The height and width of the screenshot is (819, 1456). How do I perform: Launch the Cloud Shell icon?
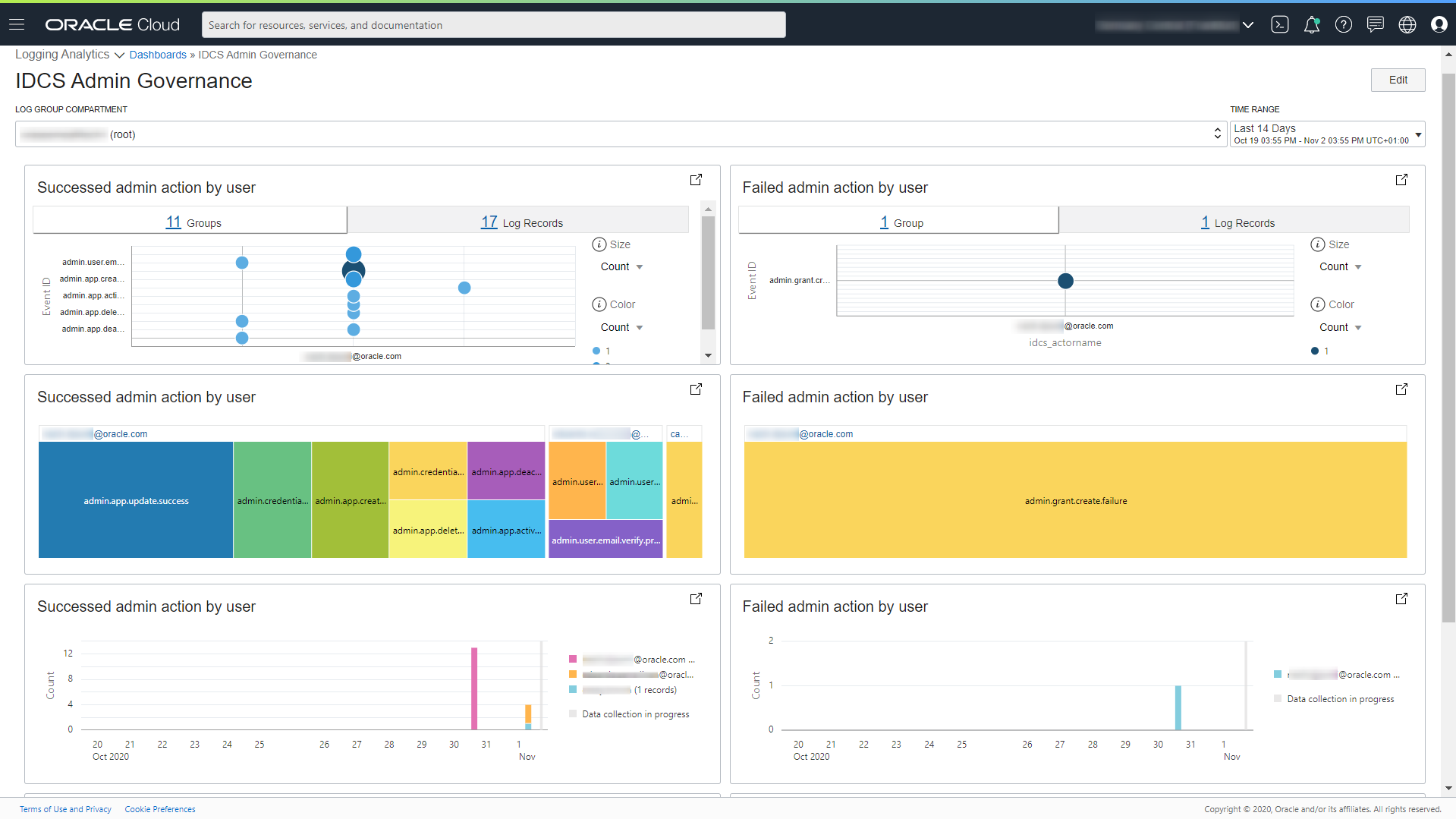(x=1279, y=24)
